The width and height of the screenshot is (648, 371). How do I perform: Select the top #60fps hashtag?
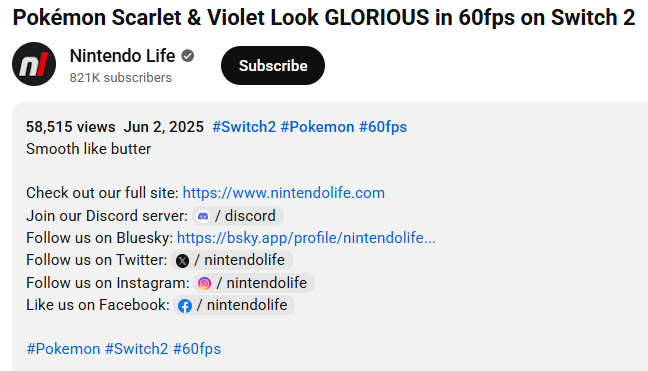tap(383, 127)
